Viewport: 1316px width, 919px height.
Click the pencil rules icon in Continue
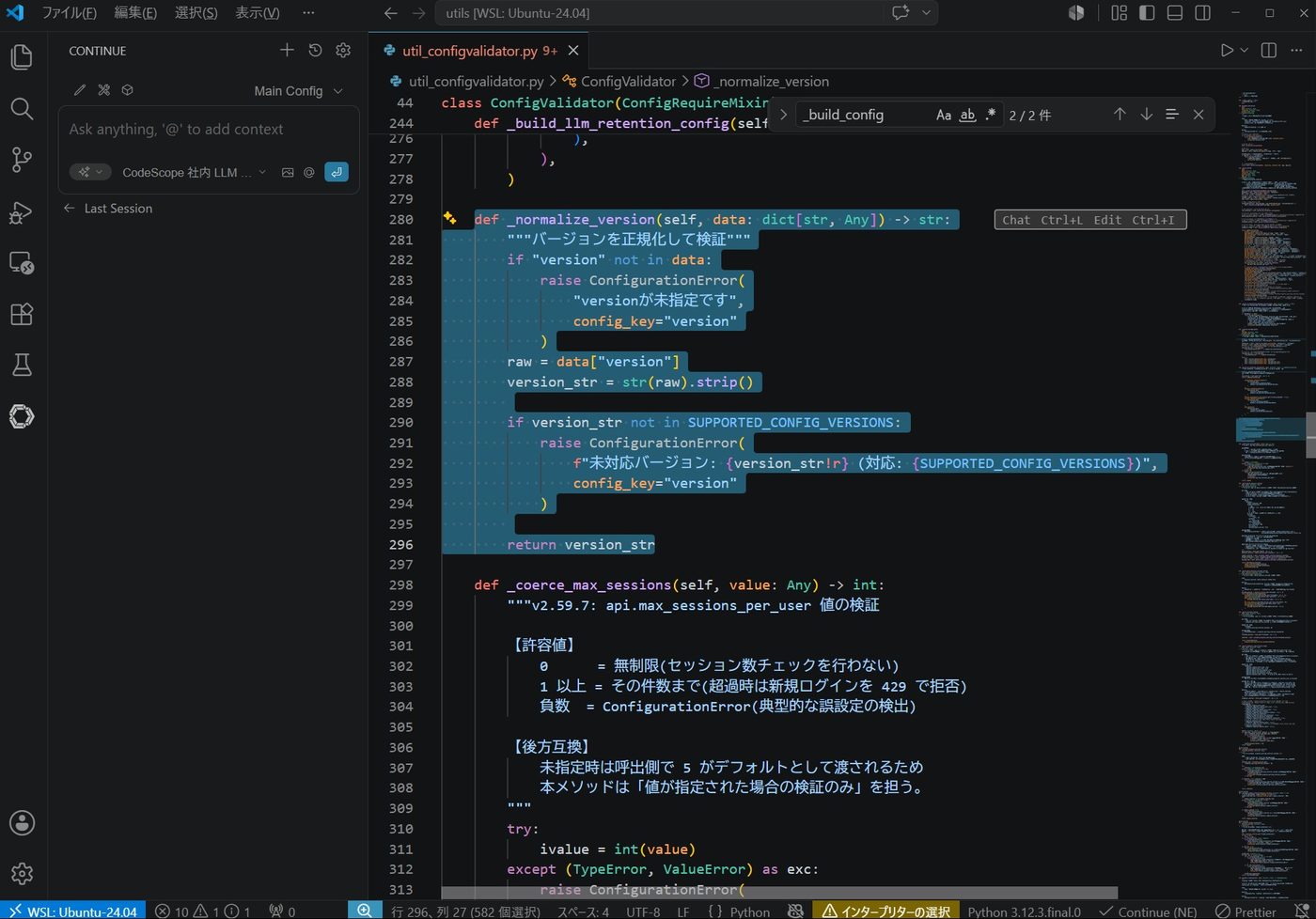pos(80,90)
